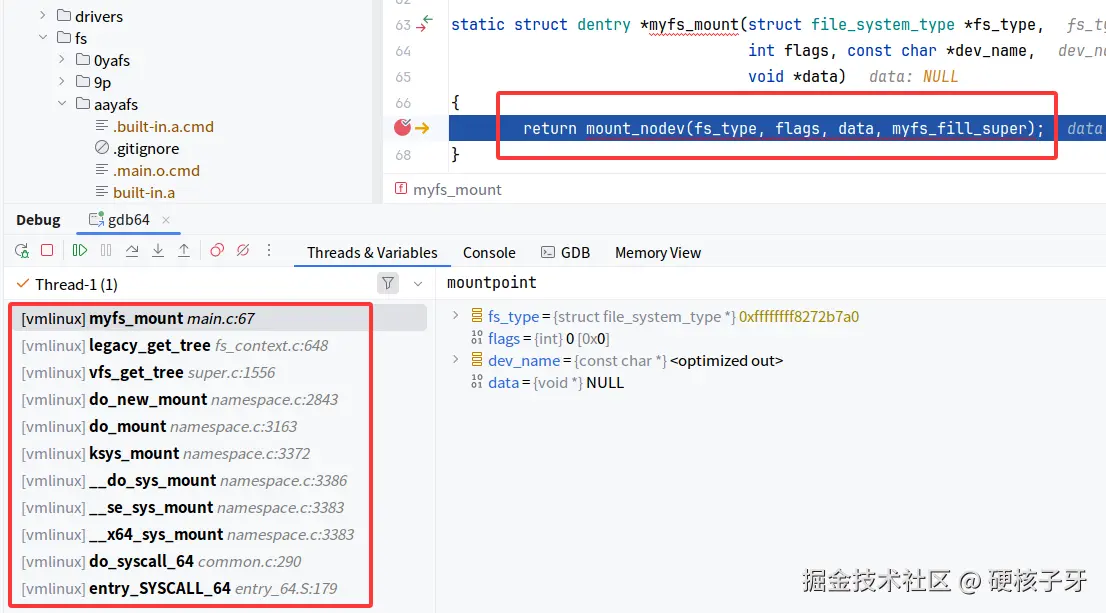Select the drivers folder

(99, 16)
